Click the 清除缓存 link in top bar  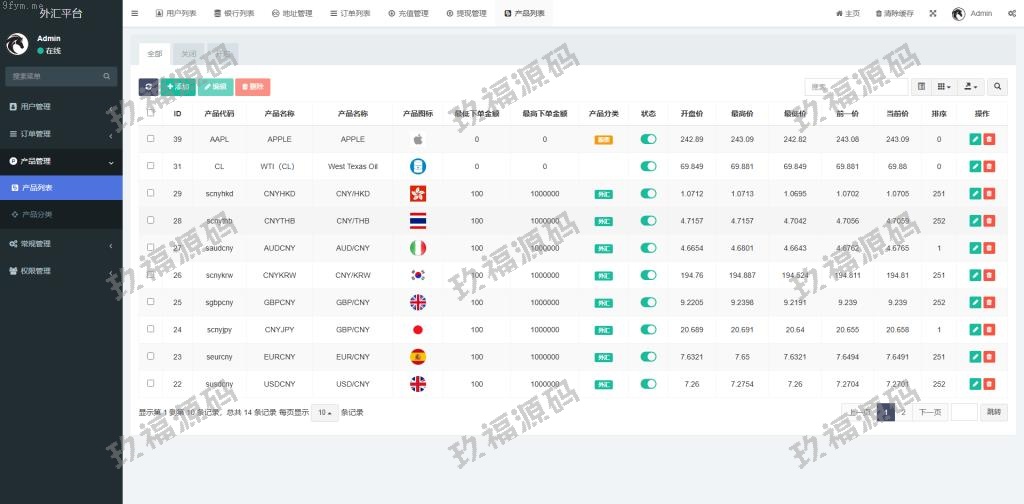point(894,13)
